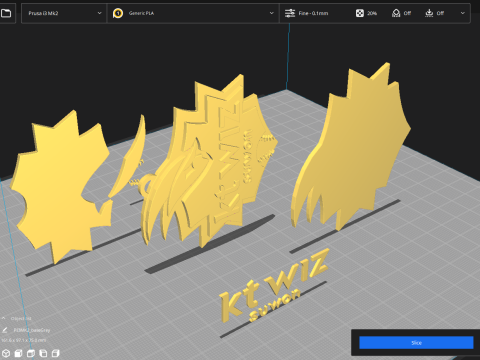Click the infill density icon
This screenshot has width=480, height=360.
360,13
